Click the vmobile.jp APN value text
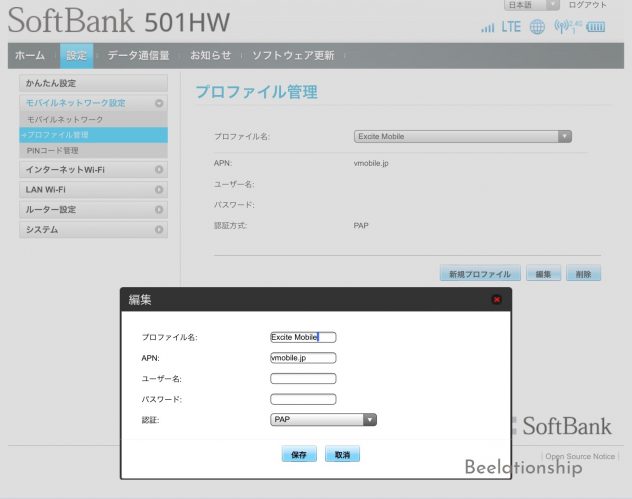 click(371, 163)
